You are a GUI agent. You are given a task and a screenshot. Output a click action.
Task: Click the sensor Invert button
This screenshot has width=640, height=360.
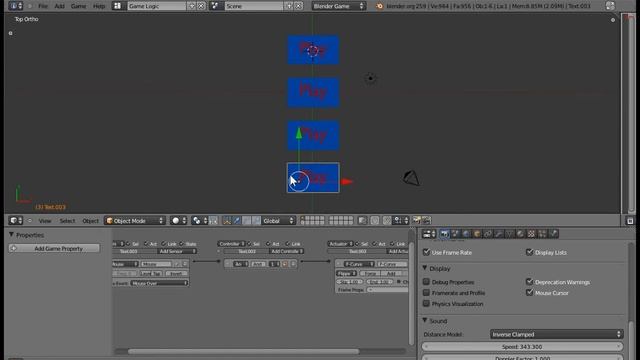tap(176, 273)
